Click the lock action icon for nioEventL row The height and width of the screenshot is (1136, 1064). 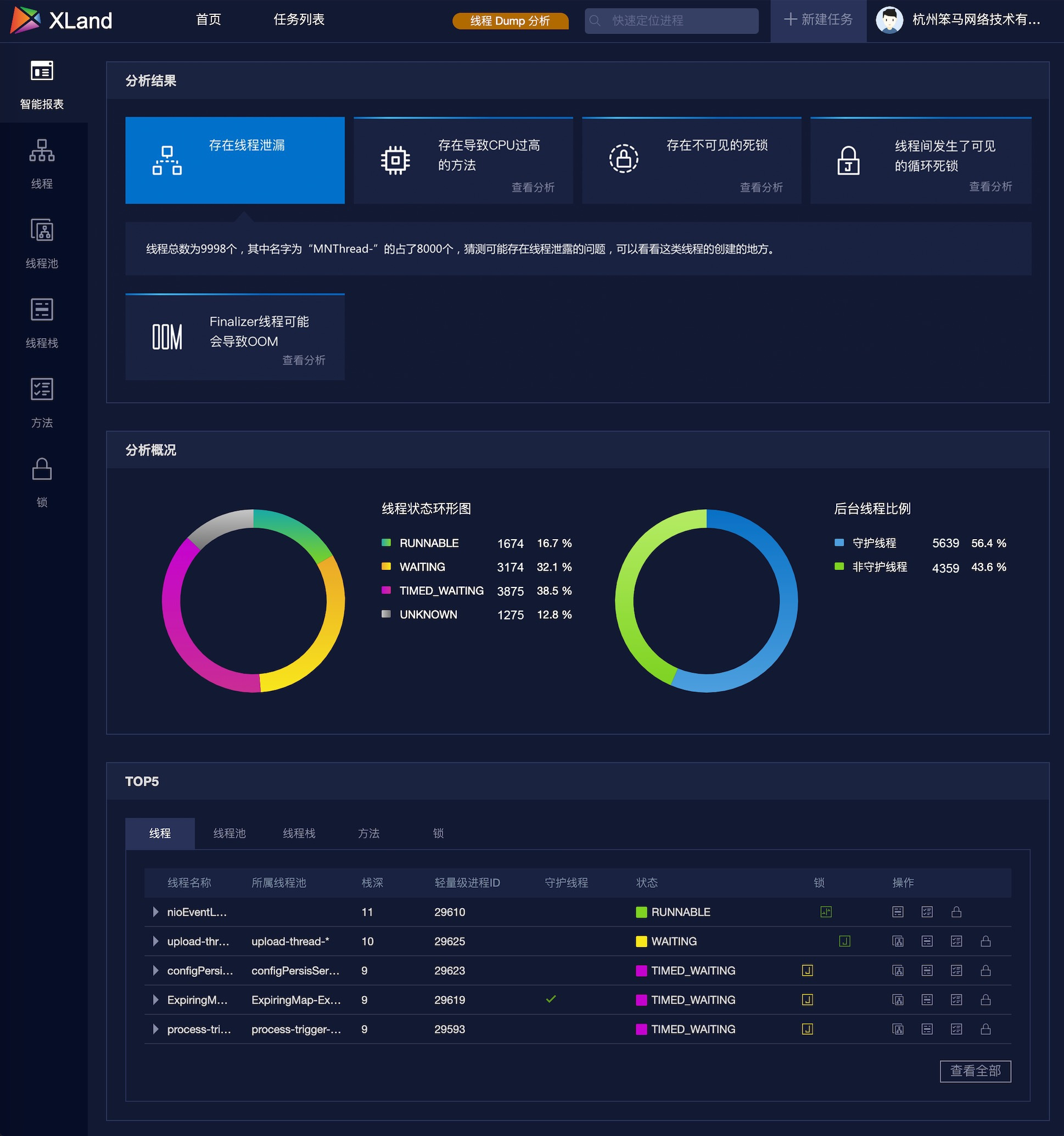956,912
